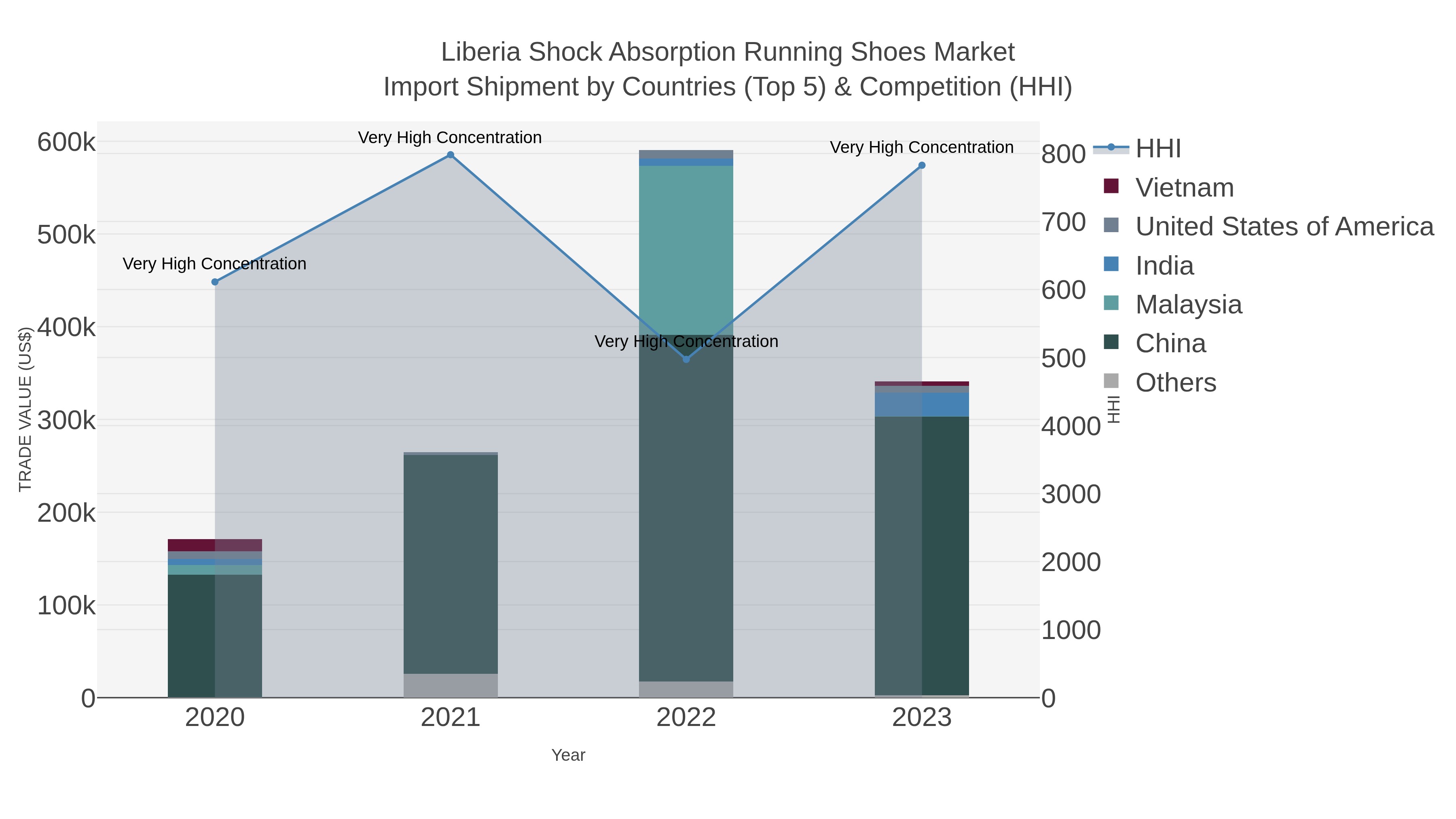Click the 2023 x-axis label

click(922, 718)
